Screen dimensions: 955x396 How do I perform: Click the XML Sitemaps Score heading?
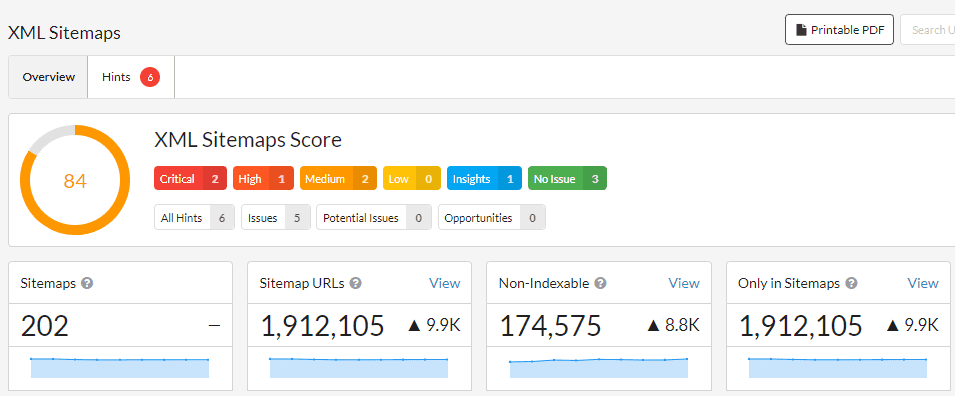(x=248, y=140)
